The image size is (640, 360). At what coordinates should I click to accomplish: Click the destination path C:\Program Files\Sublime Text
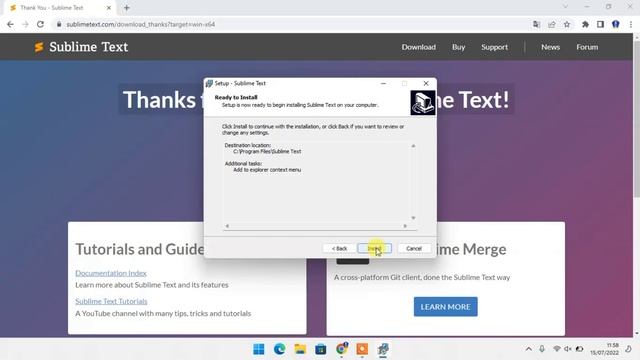pos(267,151)
